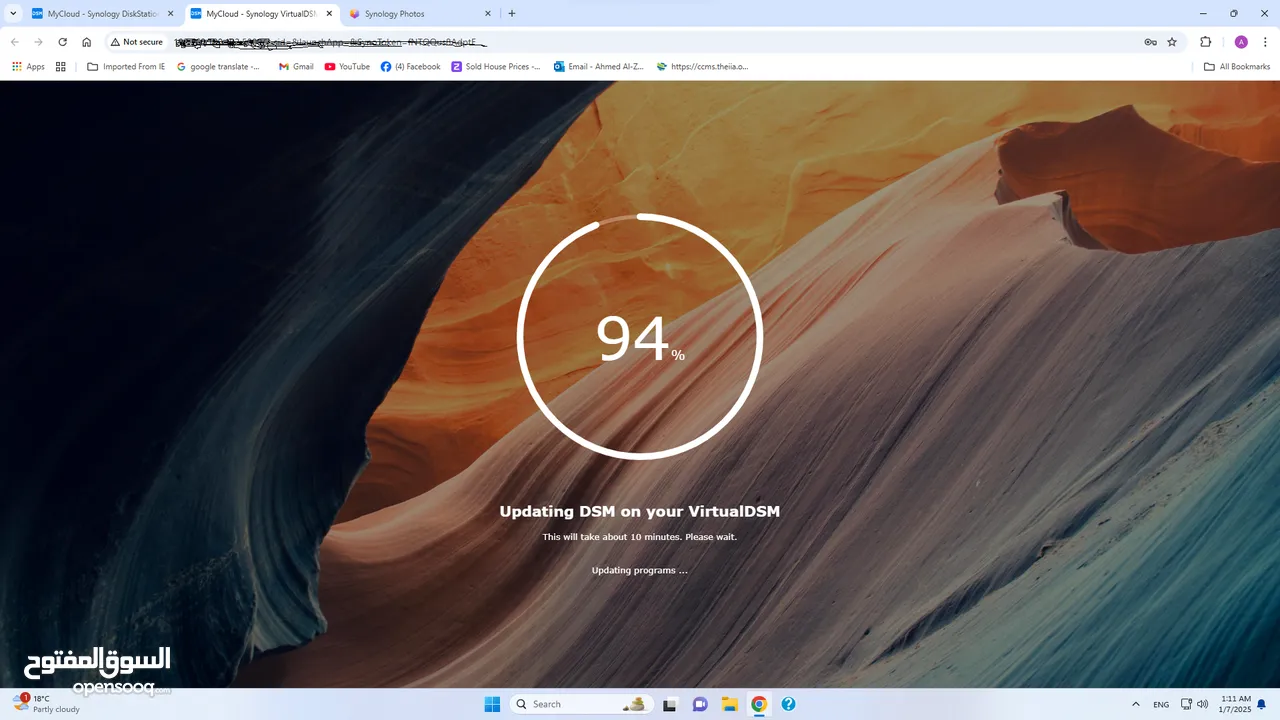Viewport: 1280px width, 720px height.
Task: Open Task View on the taskbar
Action: pos(670,704)
